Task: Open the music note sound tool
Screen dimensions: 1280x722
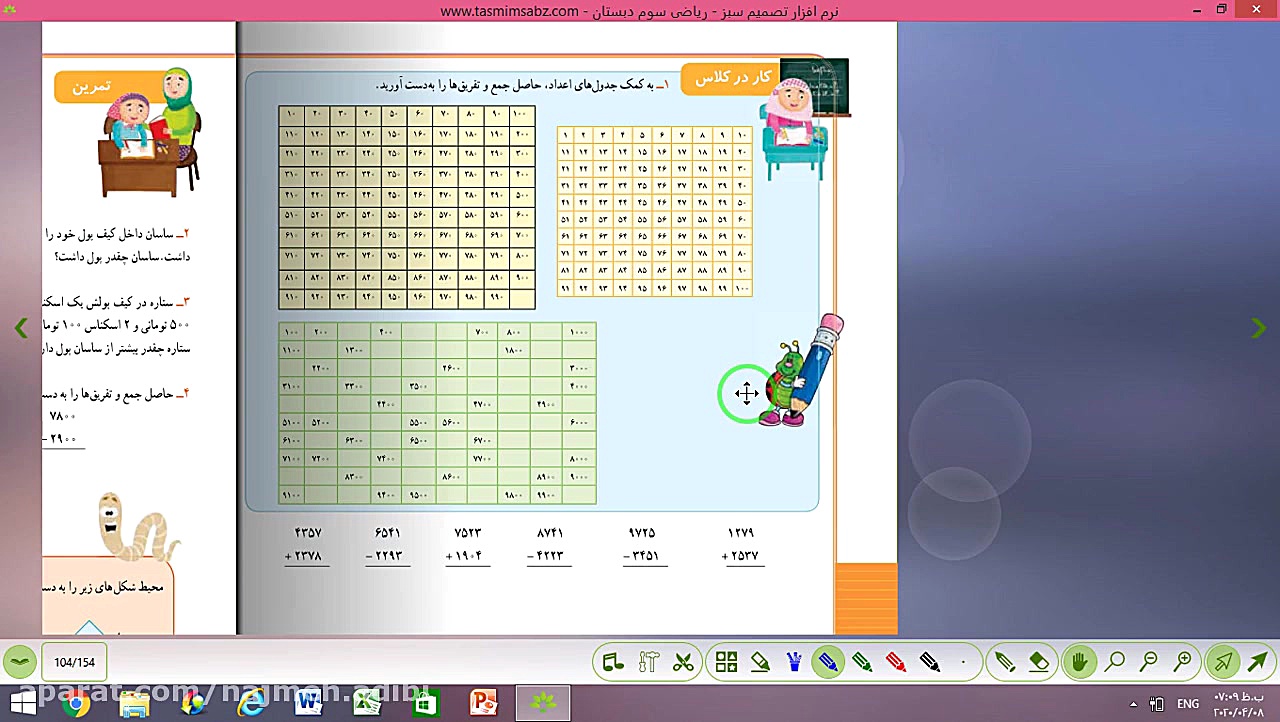Action: (613, 662)
